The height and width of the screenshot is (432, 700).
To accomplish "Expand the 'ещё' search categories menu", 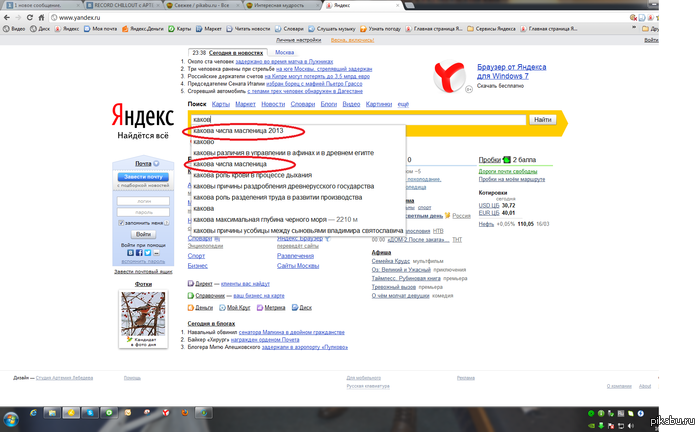I will (403, 104).
